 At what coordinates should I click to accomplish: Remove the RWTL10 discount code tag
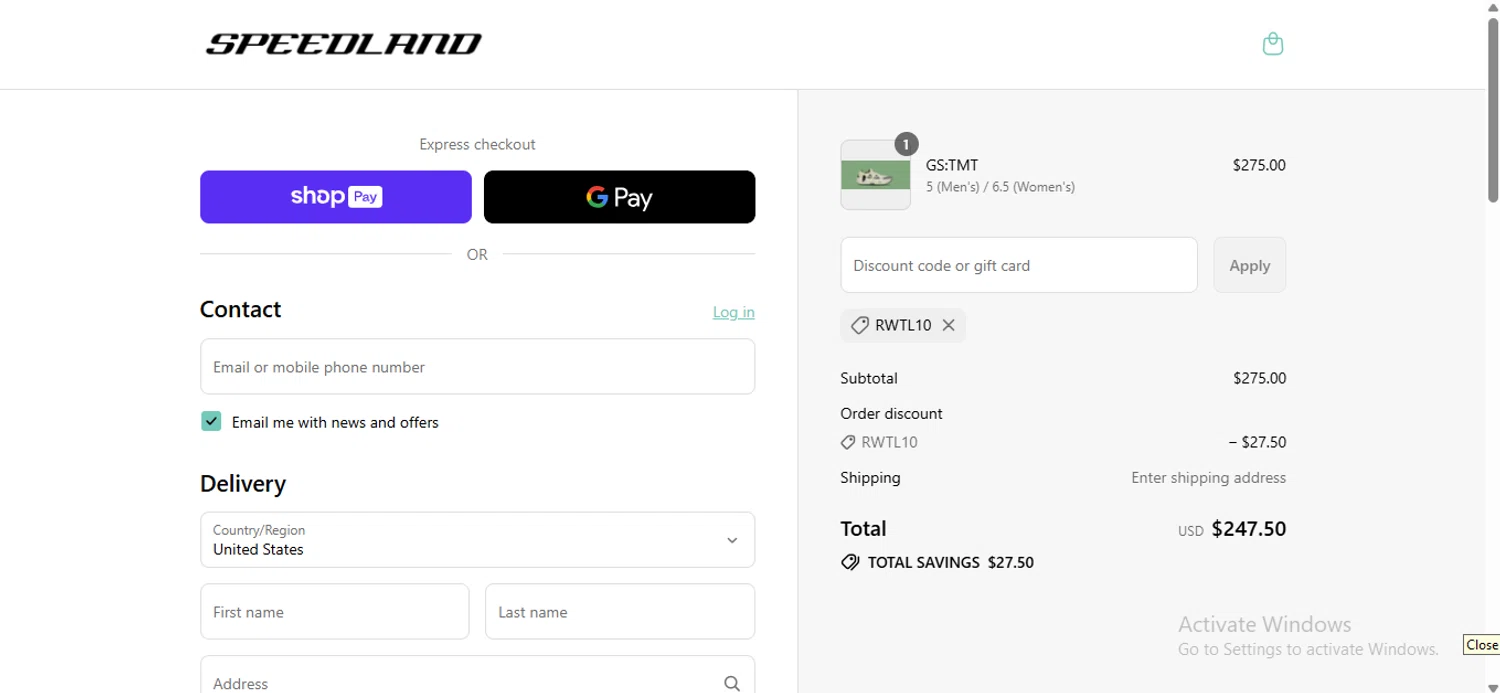tap(948, 325)
